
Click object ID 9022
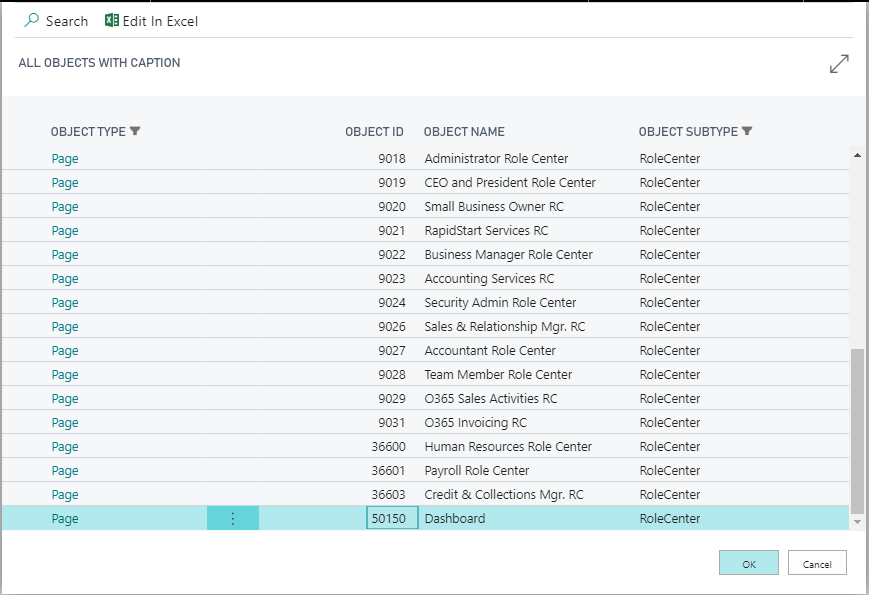tap(392, 254)
